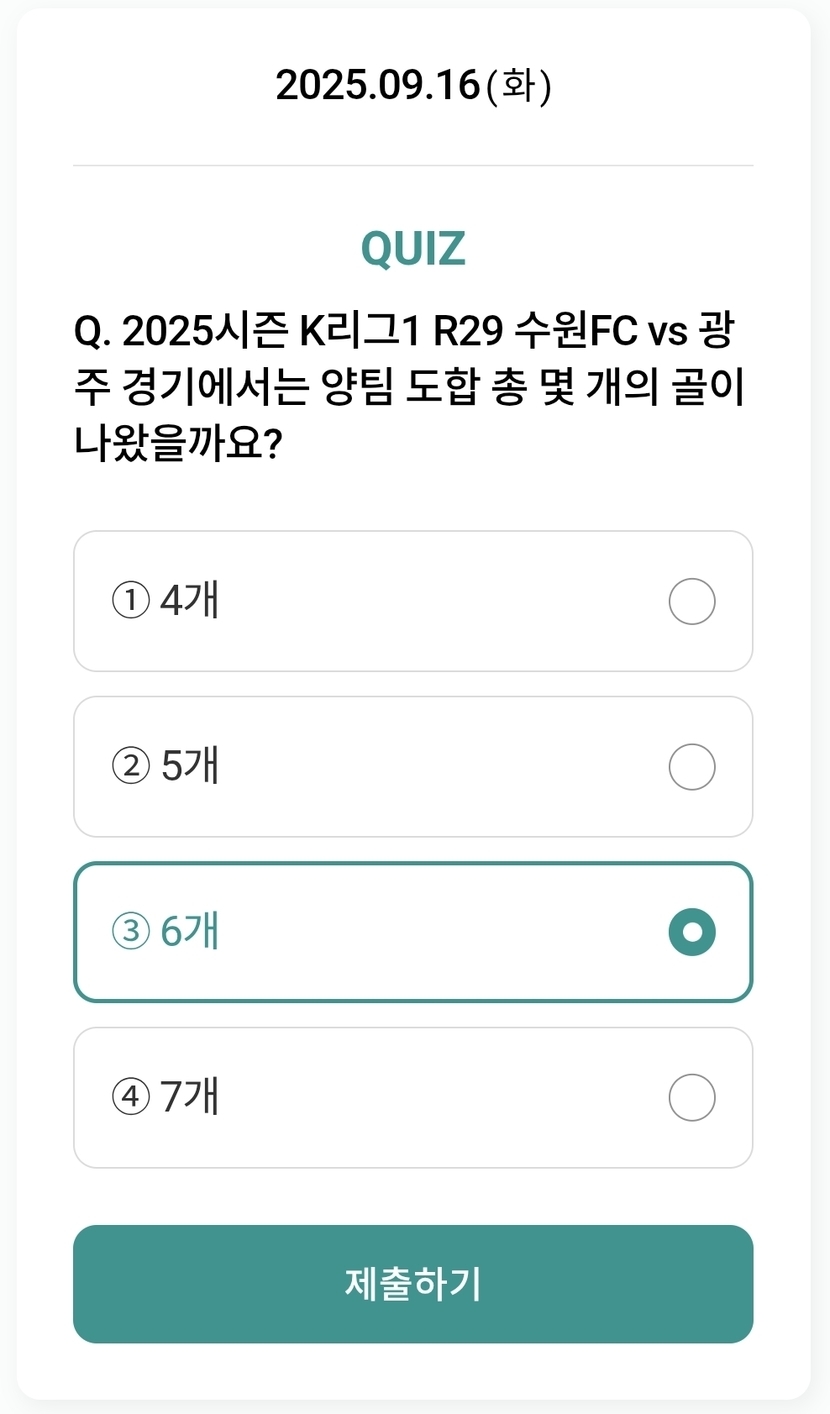Click the '나왔을까요?' question ending
The width and height of the screenshot is (830, 1414).
point(176,441)
